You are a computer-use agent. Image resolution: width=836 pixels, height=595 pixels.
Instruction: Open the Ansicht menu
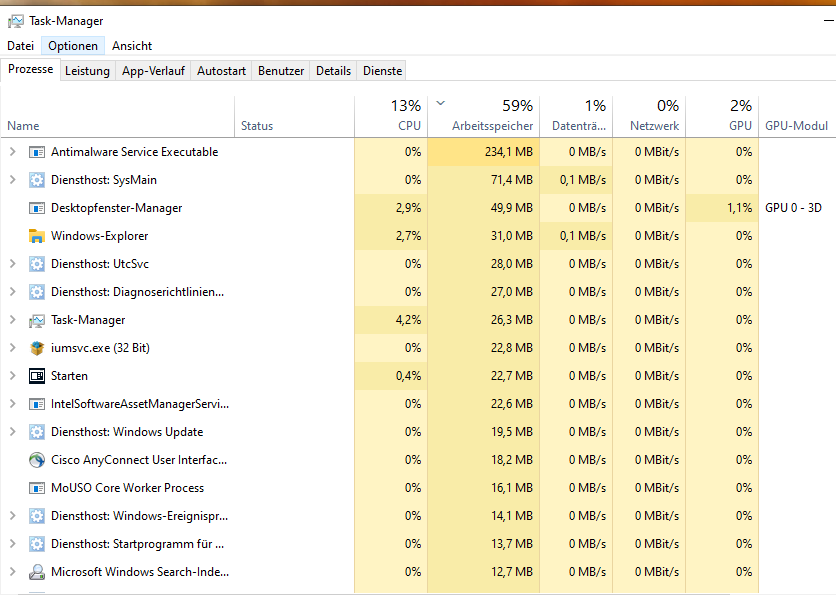132,46
